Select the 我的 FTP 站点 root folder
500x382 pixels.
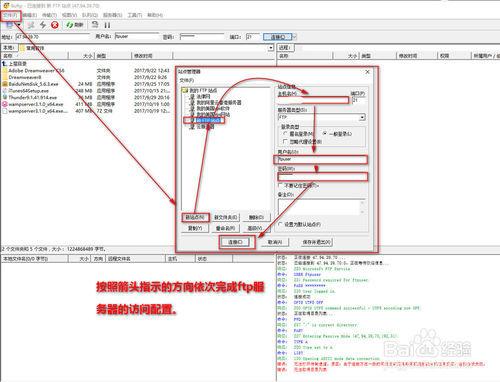(200, 90)
